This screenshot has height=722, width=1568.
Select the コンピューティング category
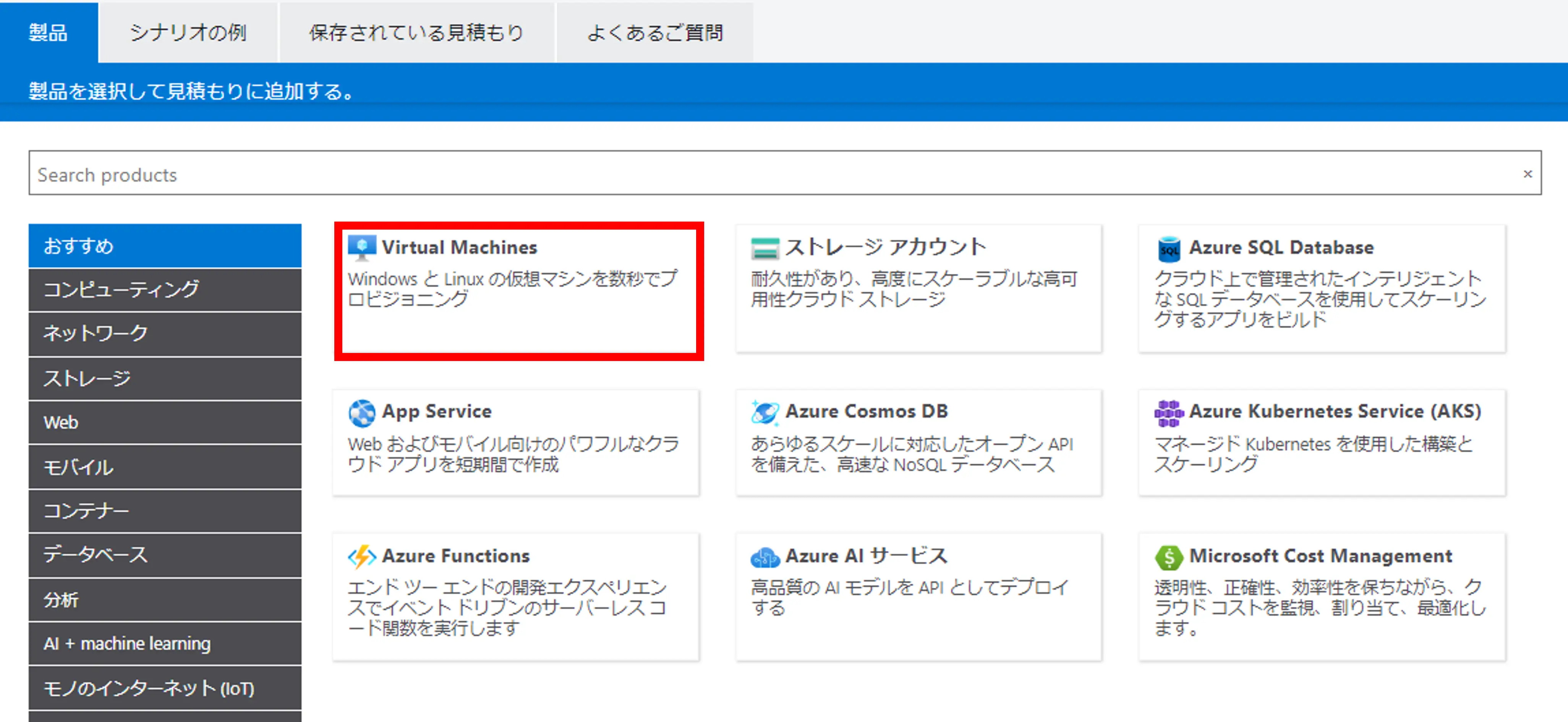click(x=165, y=290)
